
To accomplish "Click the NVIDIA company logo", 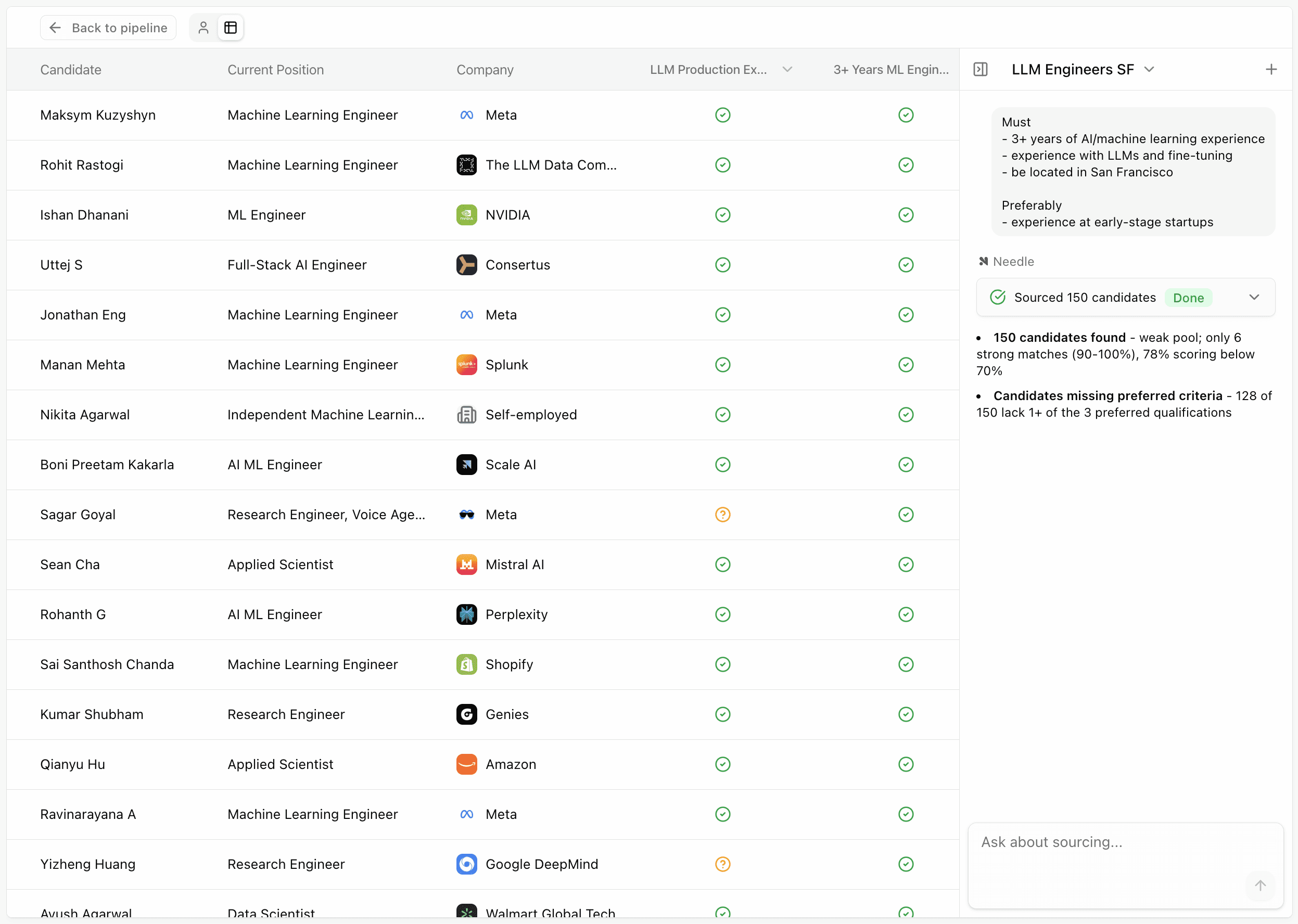I will click(466, 215).
